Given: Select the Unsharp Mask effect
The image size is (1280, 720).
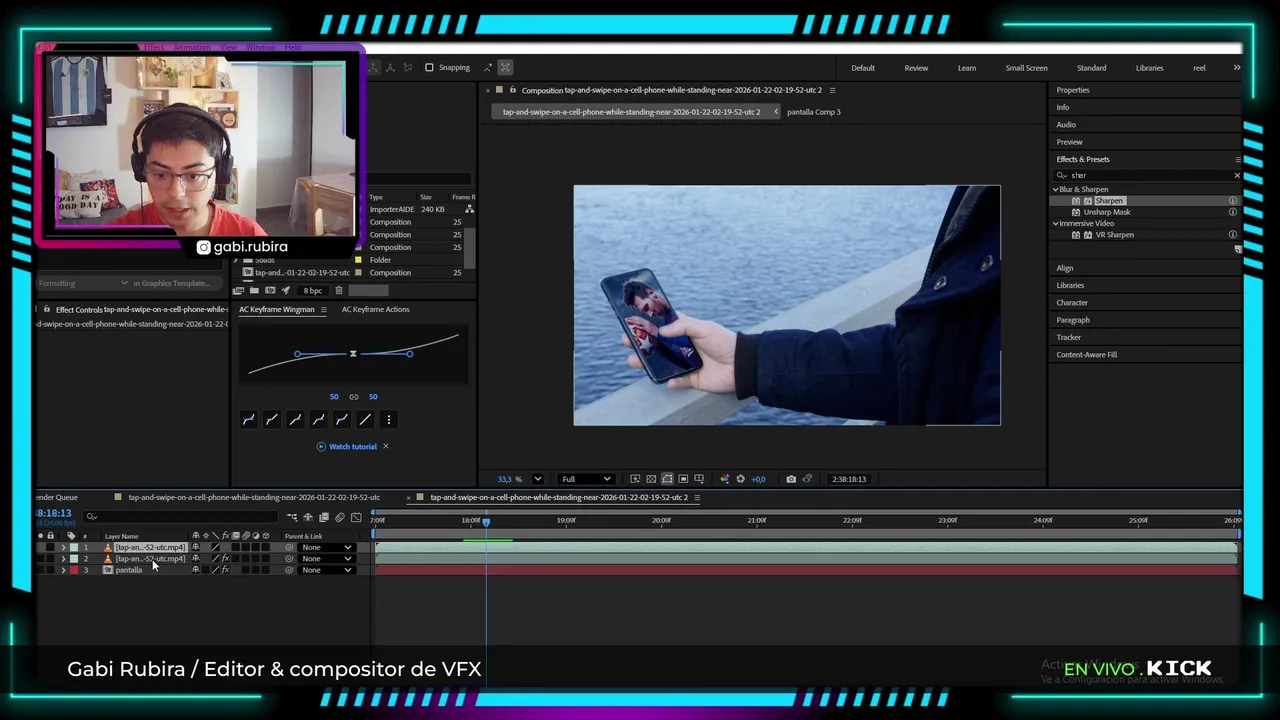Looking at the screenshot, I should 1106,212.
